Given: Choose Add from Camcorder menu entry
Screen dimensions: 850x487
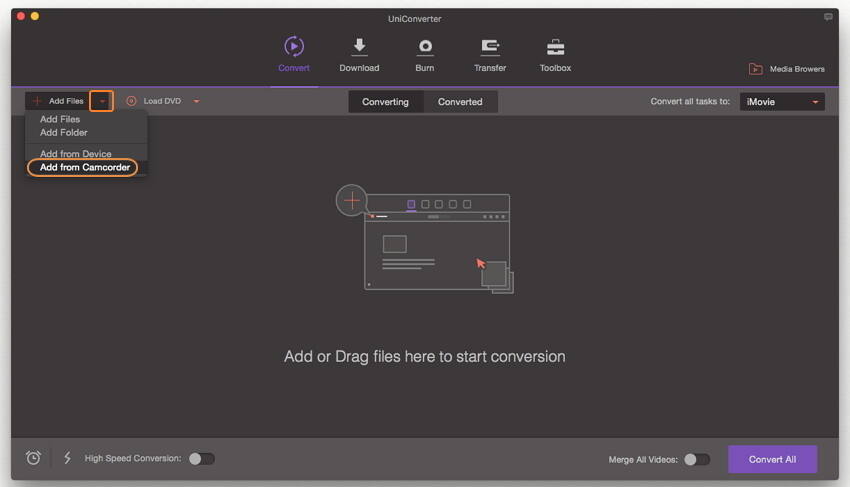Looking at the screenshot, I should [85, 167].
